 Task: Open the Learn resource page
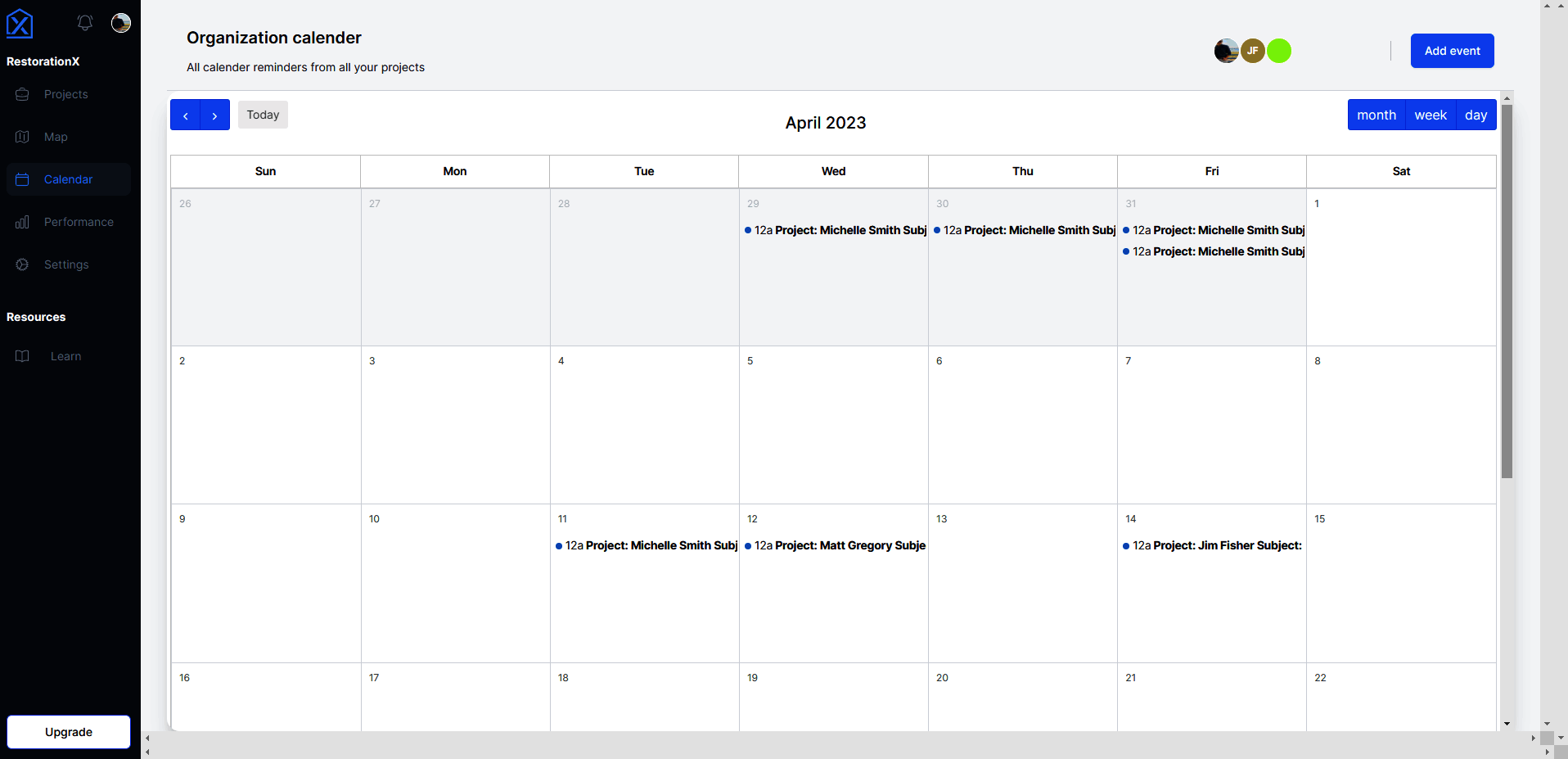tap(65, 356)
